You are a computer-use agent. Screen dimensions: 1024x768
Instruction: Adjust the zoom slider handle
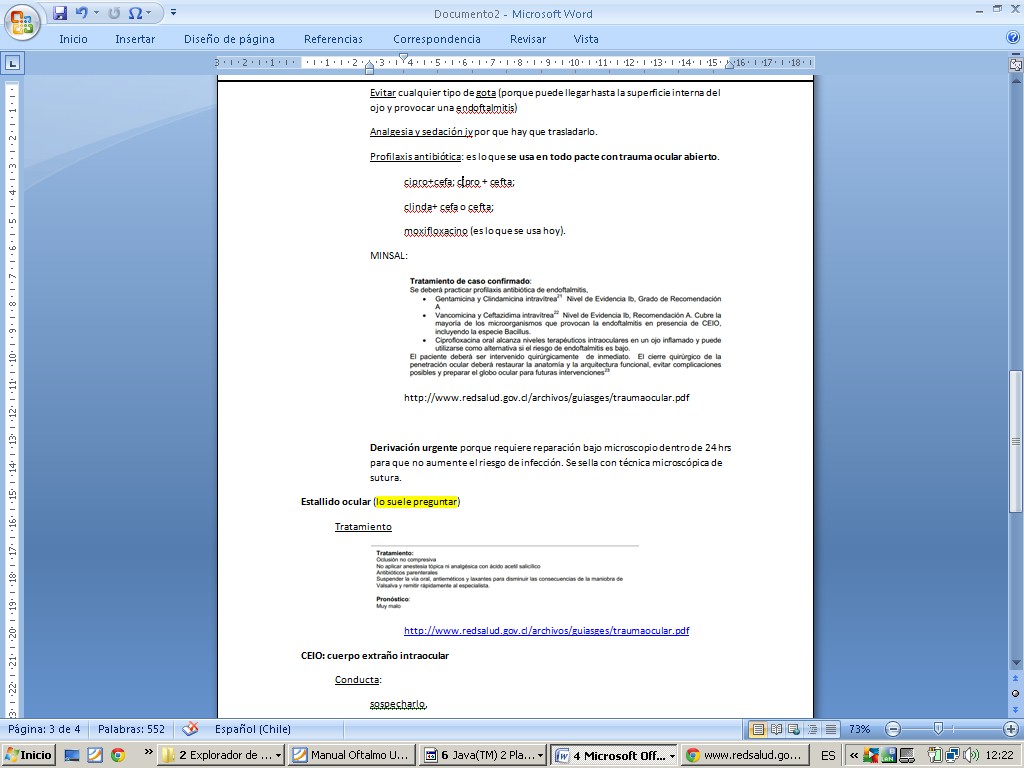[x=937, y=729]
